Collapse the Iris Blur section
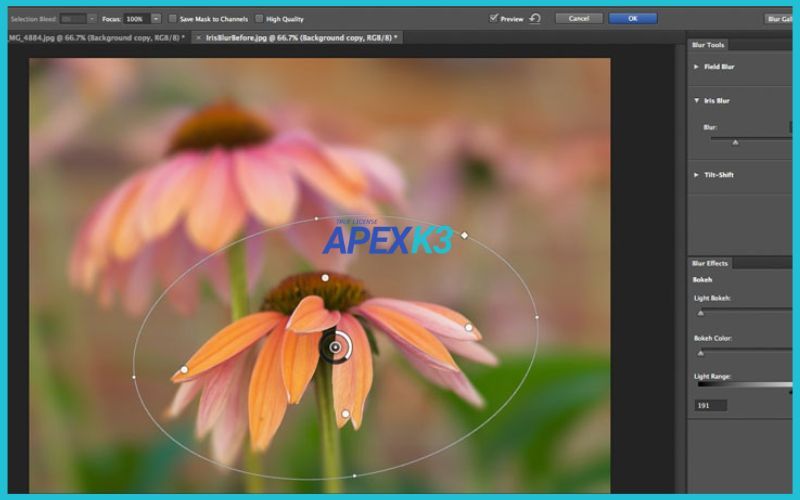Viewport: 800px width, 500px height. [696, 101]
